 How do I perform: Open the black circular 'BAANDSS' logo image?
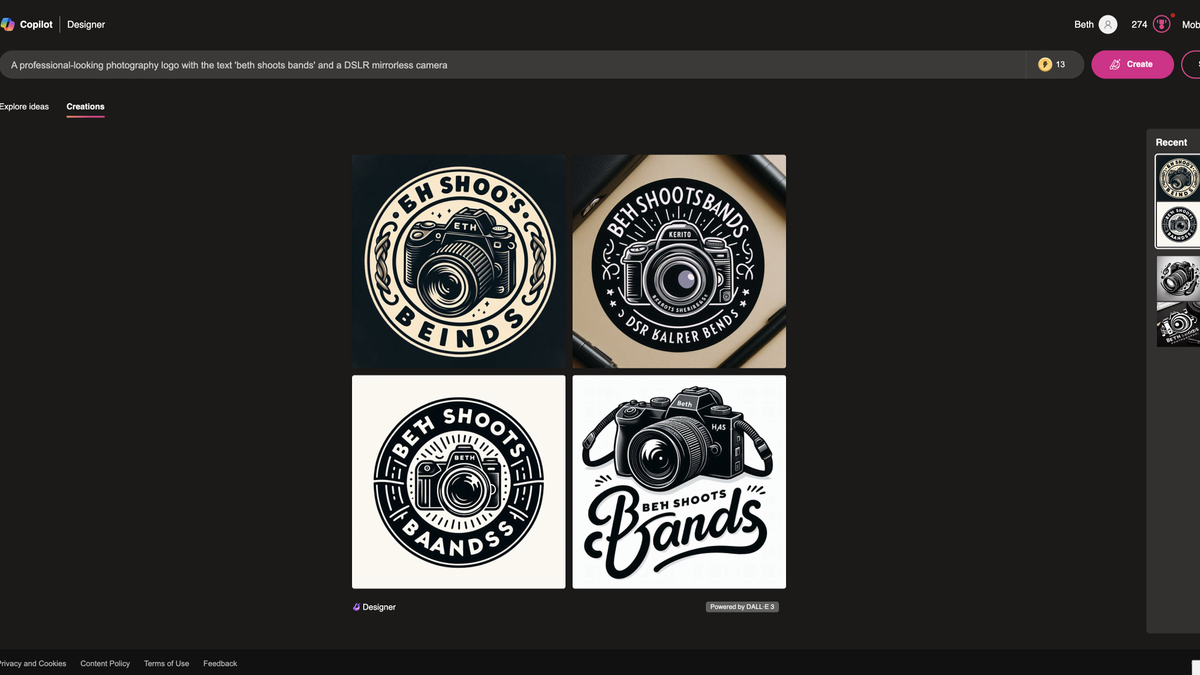(458, 482)
